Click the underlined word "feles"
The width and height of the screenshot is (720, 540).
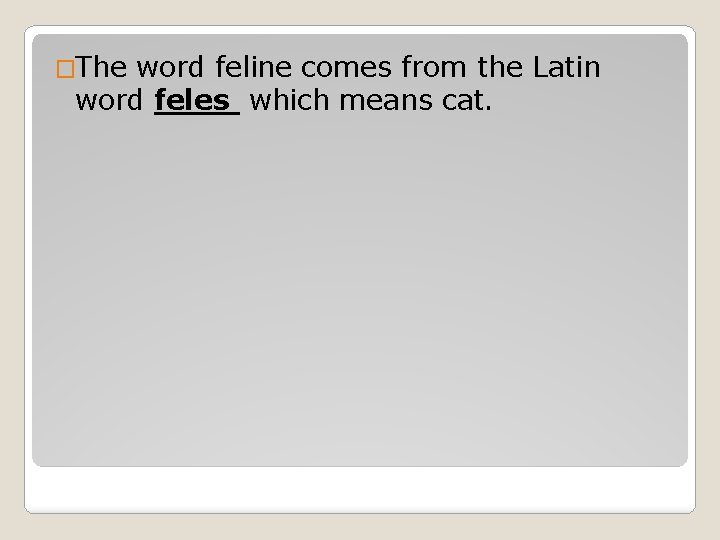197,103
